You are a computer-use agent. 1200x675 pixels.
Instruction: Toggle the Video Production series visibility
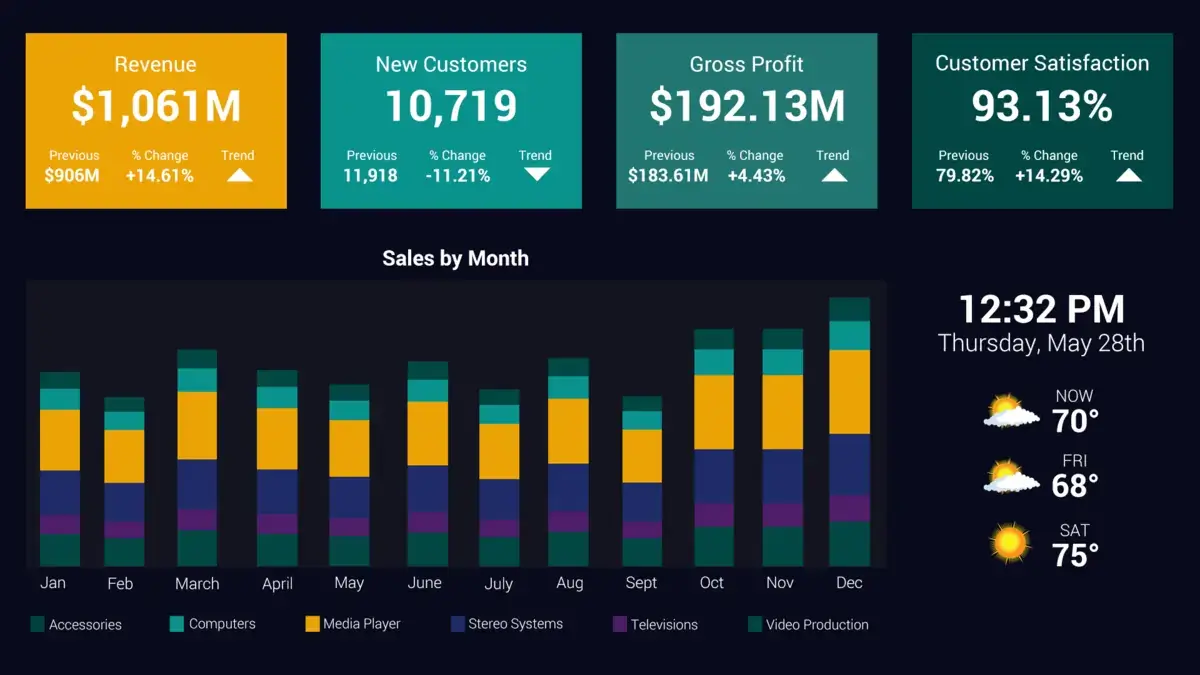tap(753, 624)
